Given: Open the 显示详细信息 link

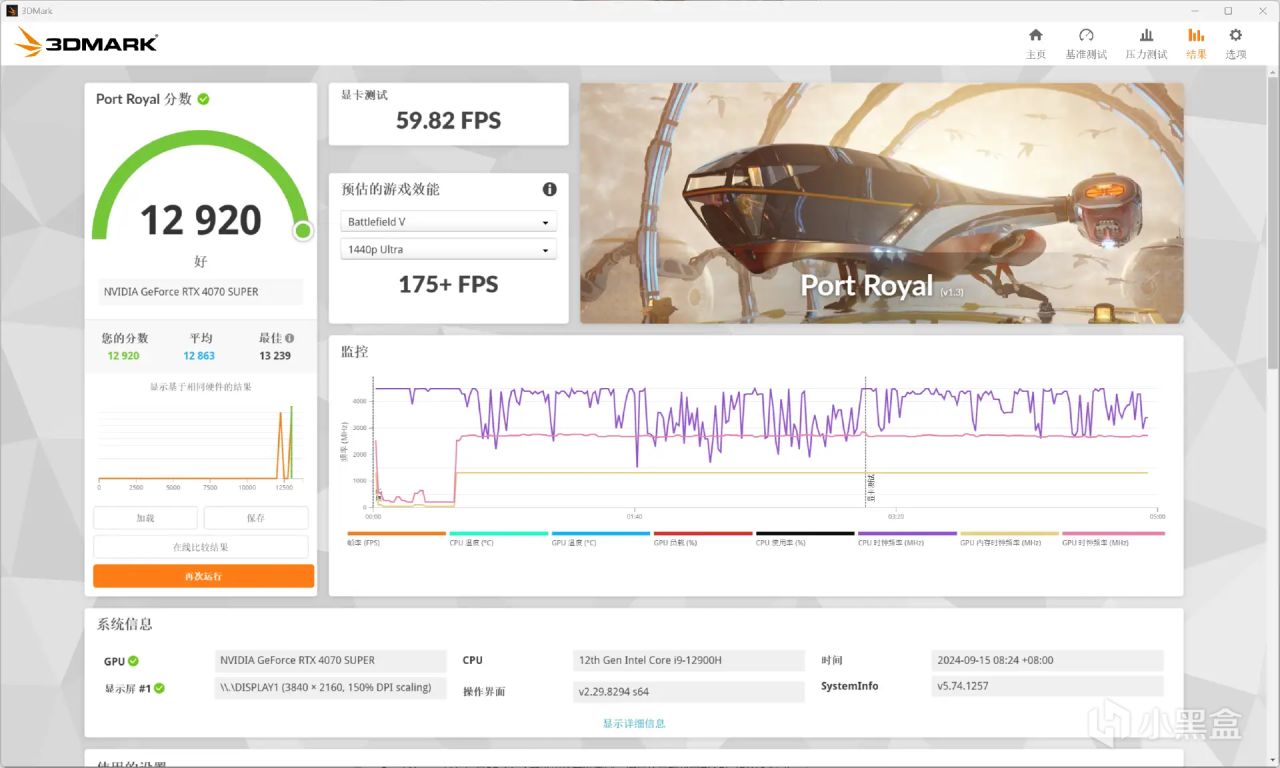Looking at the screenshot, I should click(x=634, y=723).
